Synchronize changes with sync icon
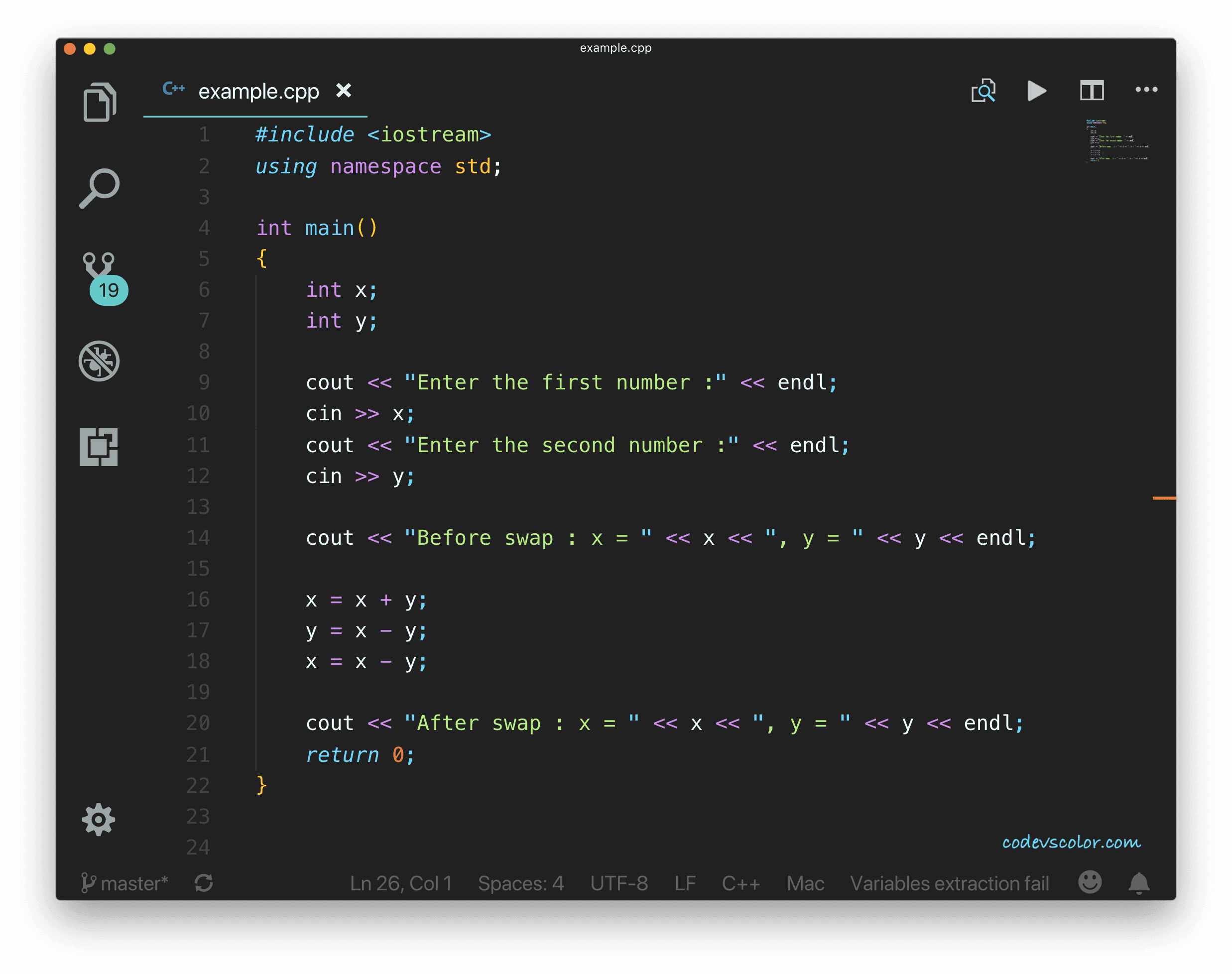Screen dimensions: 1232x974 click(x=204, y=883)
